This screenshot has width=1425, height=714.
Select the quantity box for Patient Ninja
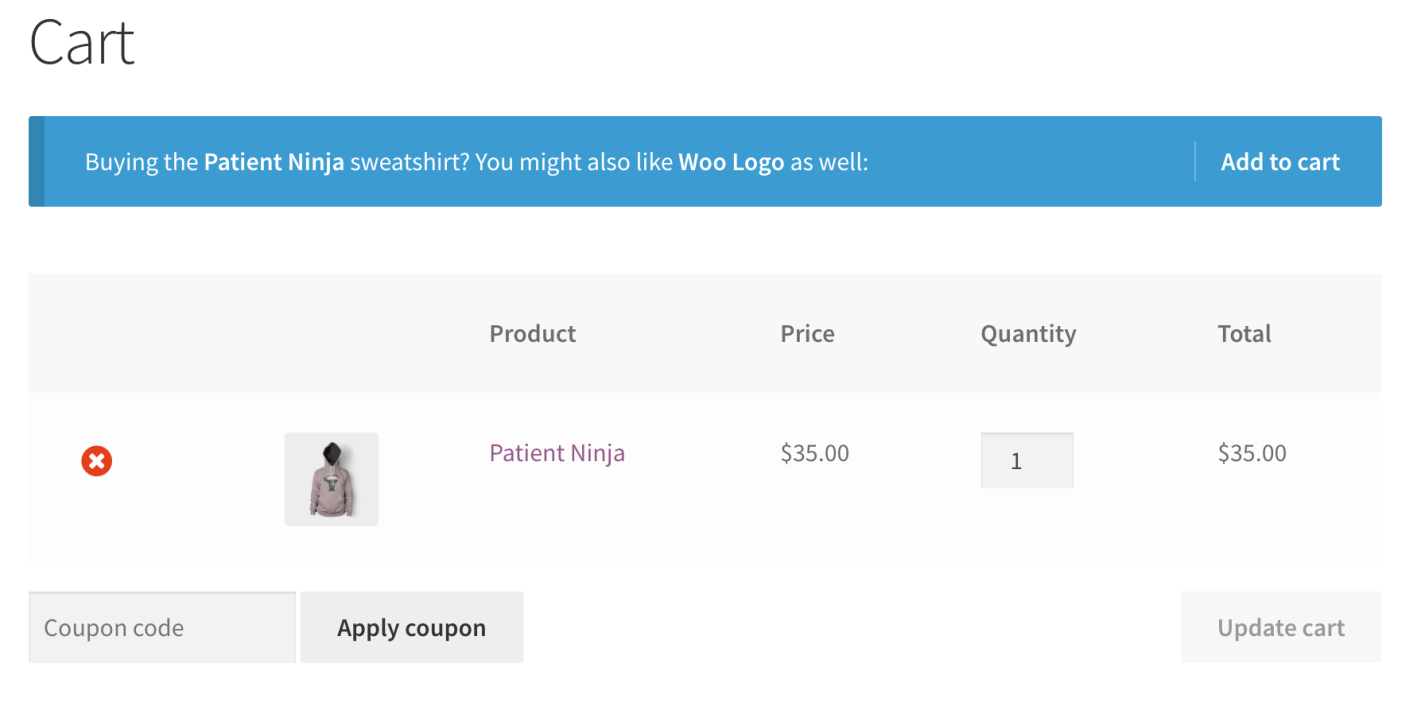(1026, 460)
